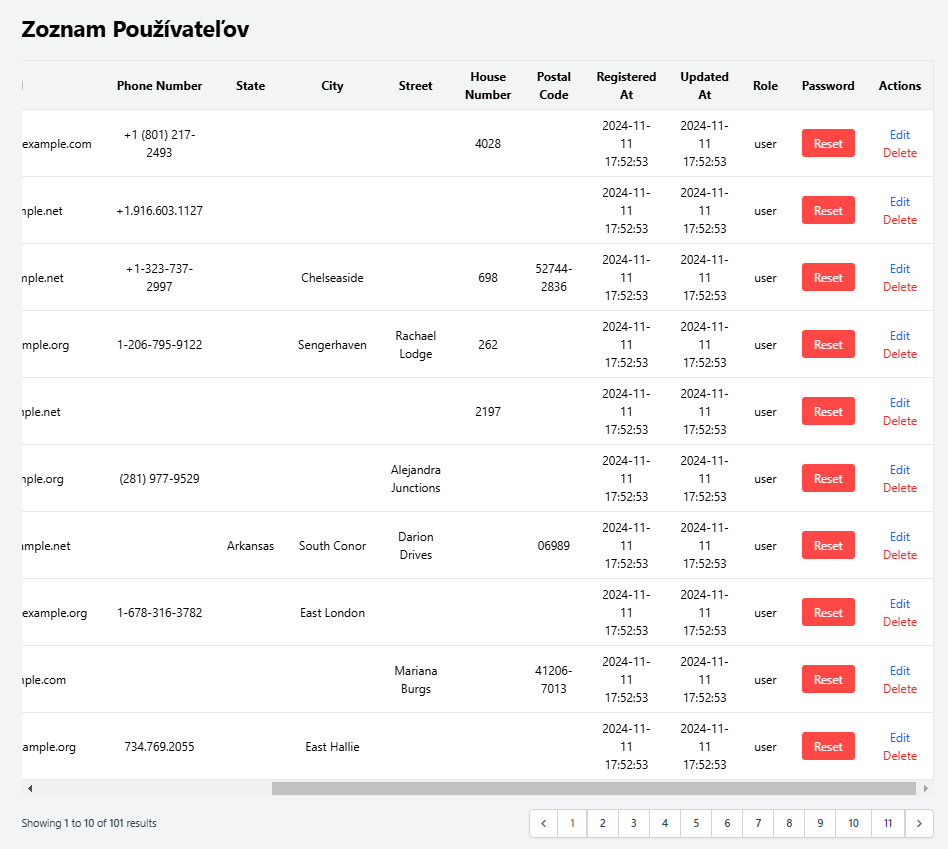948x849 pixels.
Task: Click the horizontal scrollbar's right arrow
Action: [x=925, y=789]
